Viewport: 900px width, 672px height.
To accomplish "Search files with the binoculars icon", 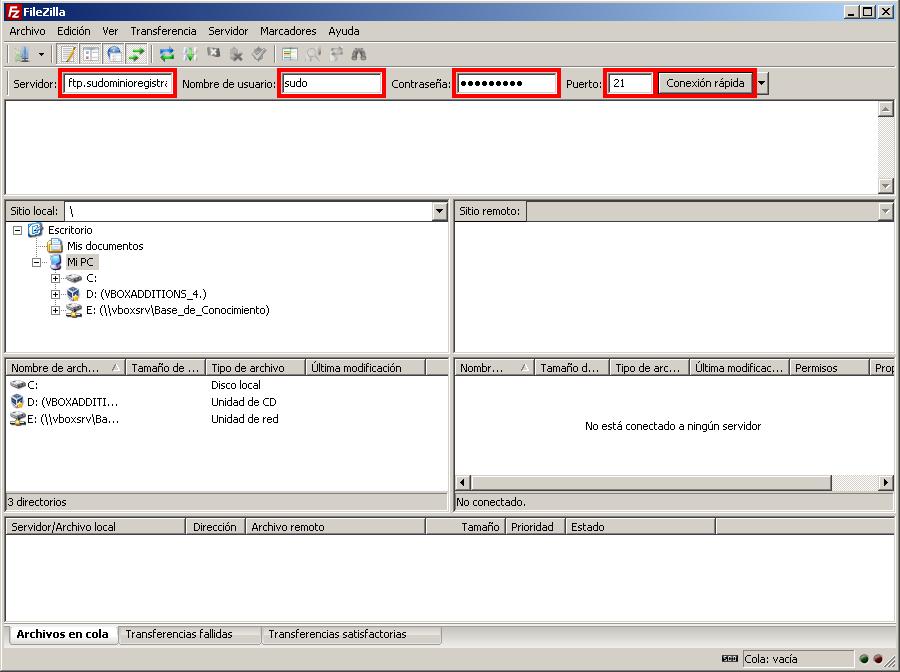I will (359, 55).
